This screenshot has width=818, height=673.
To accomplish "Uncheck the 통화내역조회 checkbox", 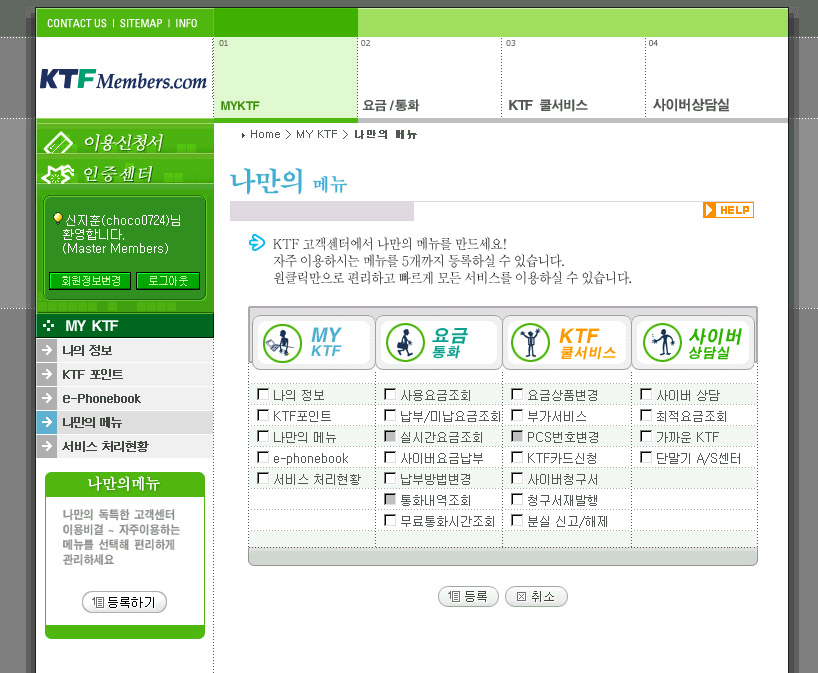I will pyautogui.click(x=390, y=499).
